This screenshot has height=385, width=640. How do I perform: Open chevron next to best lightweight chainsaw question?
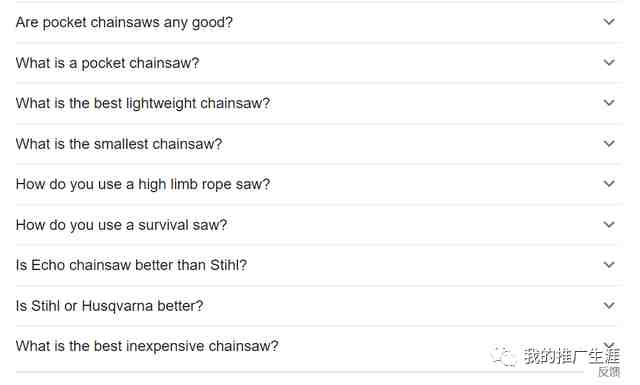coord(609,103)
